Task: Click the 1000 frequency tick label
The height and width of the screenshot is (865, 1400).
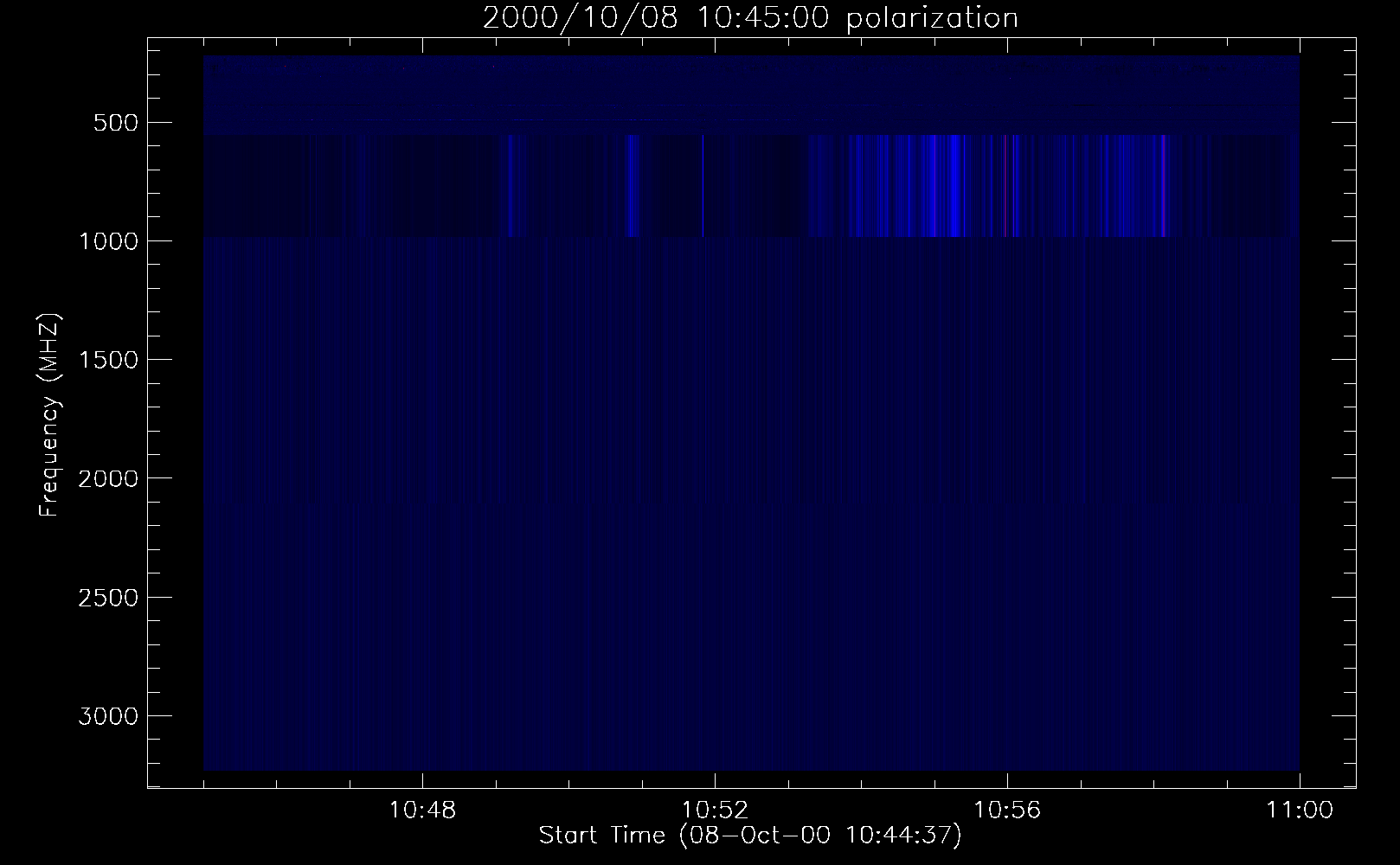Action: pyautogui.click(x=108, y=241)
